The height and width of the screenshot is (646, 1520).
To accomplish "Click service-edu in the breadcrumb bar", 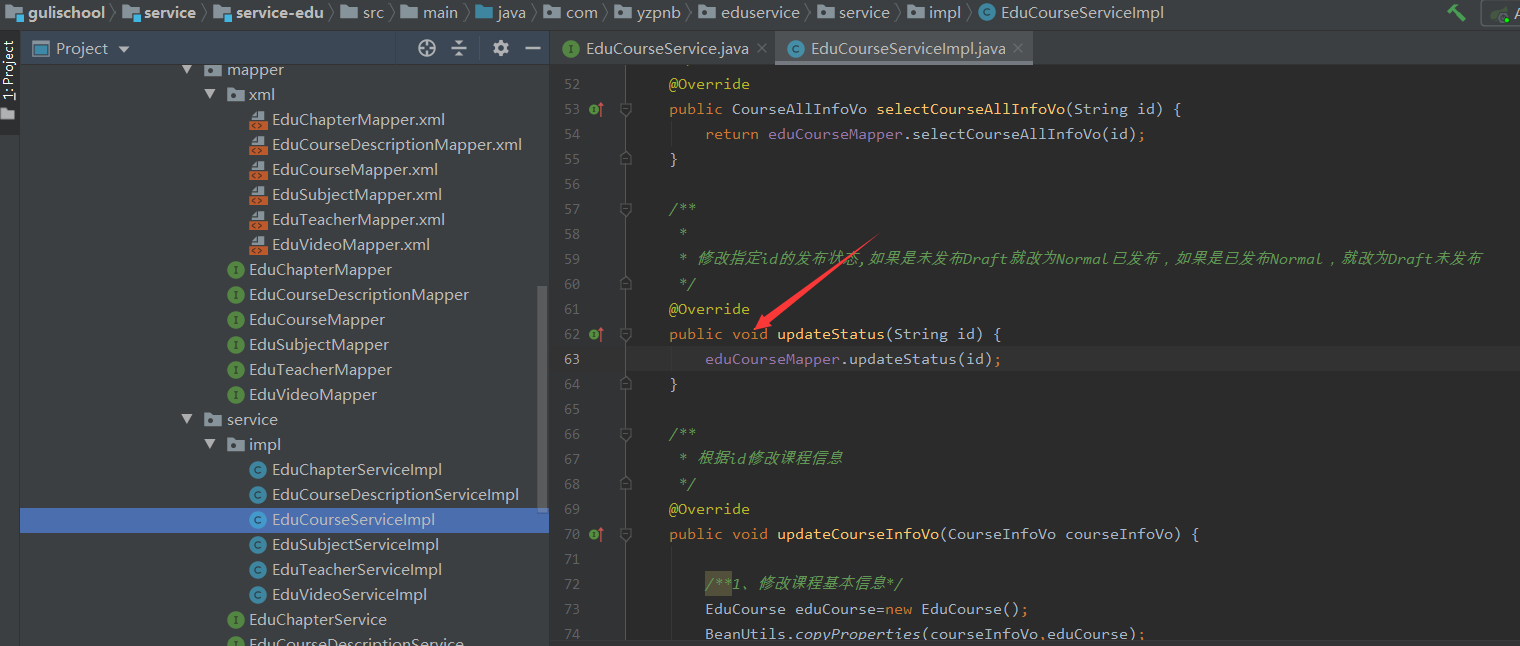I will coord(269,12).
